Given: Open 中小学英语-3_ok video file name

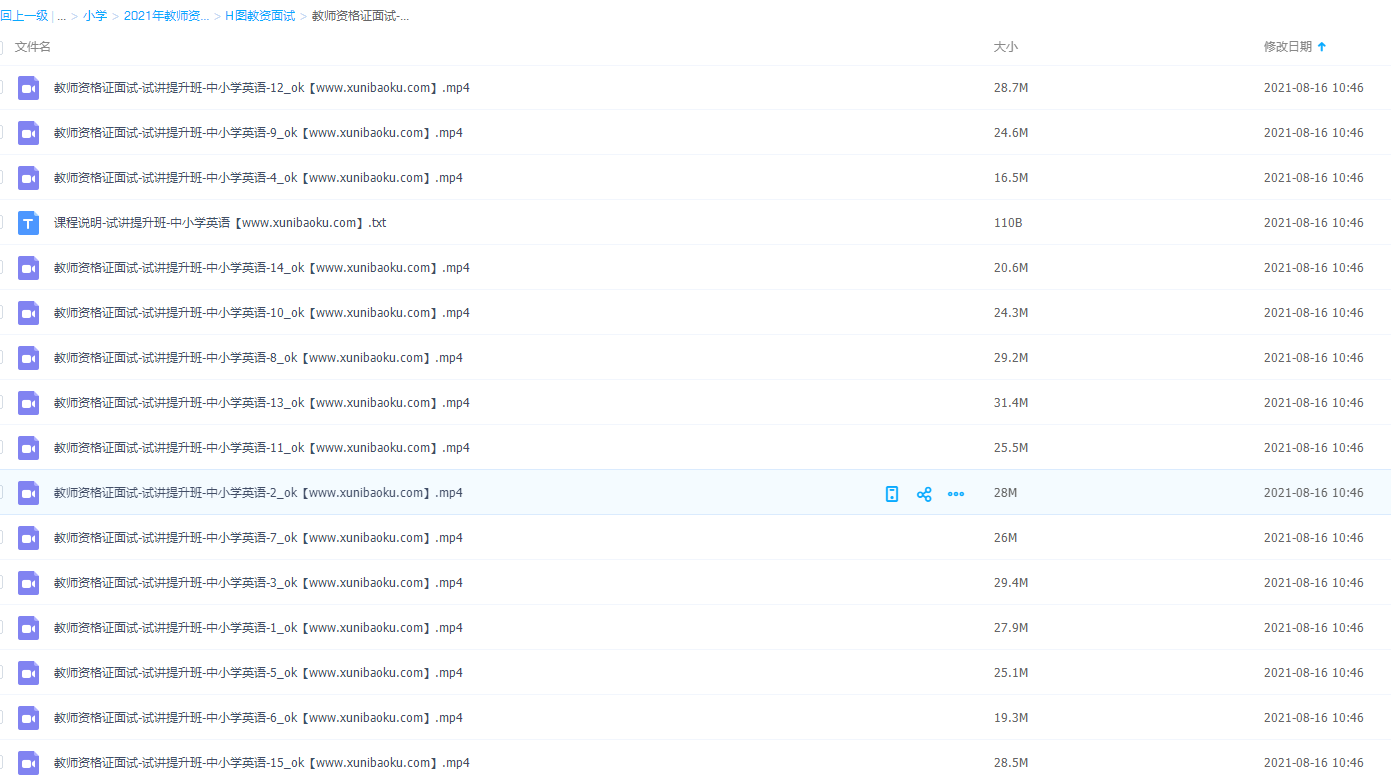Looking at the screenshot, I should point(258,583).
